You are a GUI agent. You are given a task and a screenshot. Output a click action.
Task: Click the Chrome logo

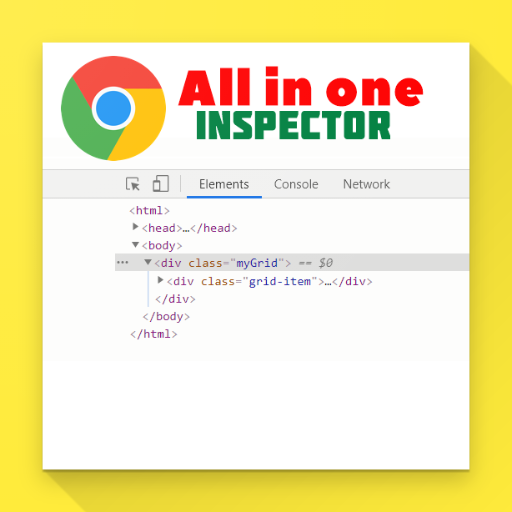pos(113,108)
